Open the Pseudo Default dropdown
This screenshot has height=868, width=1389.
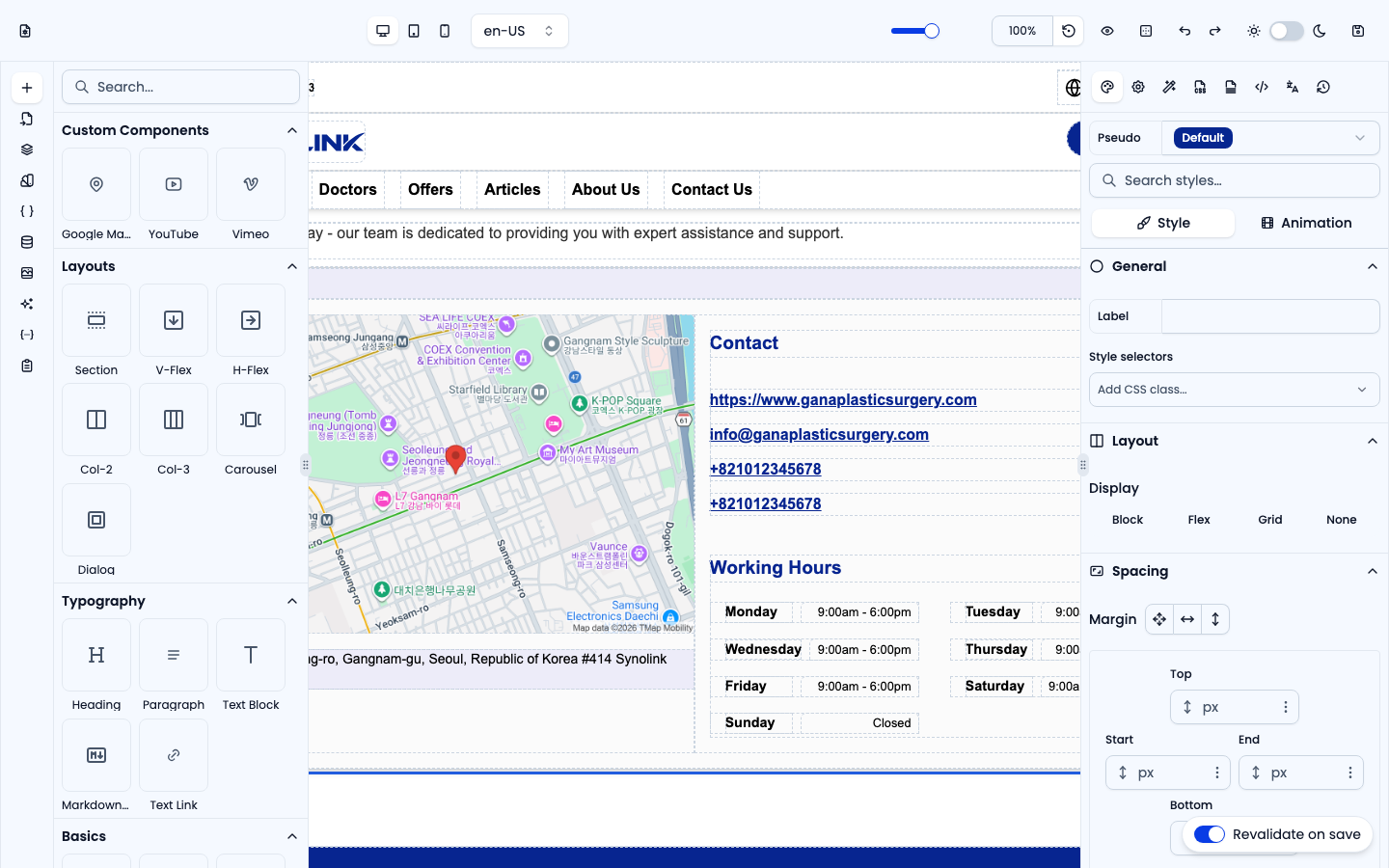(1270, 138)
